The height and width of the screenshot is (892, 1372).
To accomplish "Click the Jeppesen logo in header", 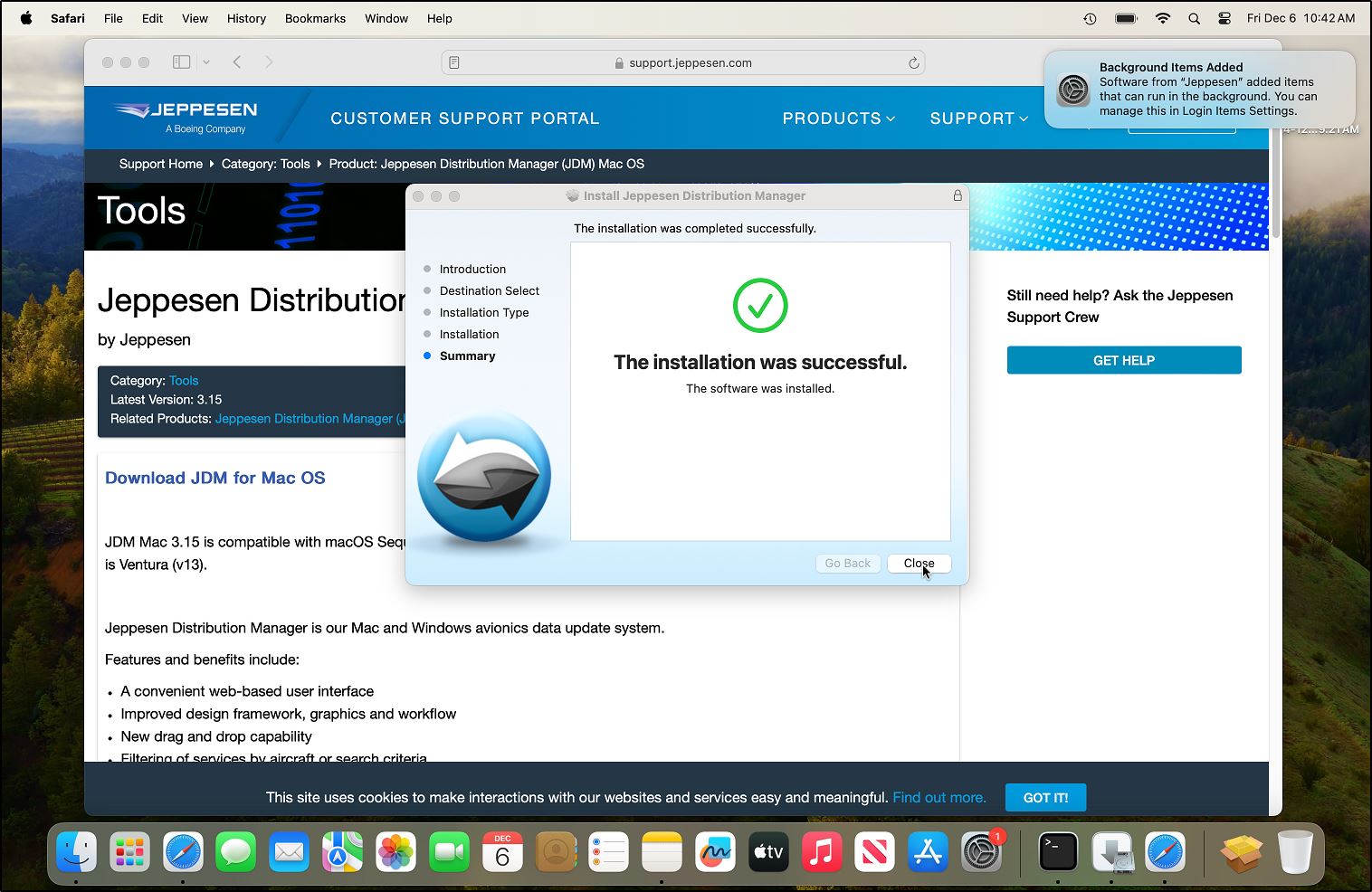I will click(186, 118).
